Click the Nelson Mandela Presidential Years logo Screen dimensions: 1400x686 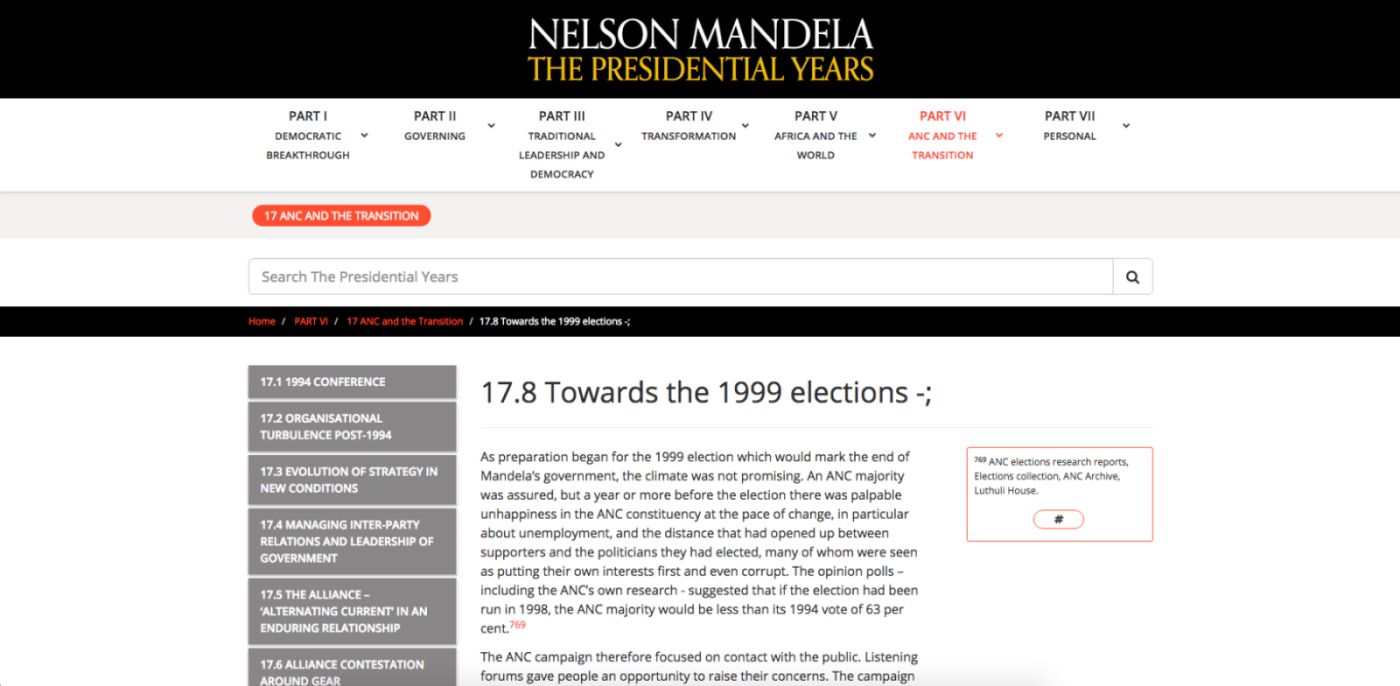pos(701,49)
